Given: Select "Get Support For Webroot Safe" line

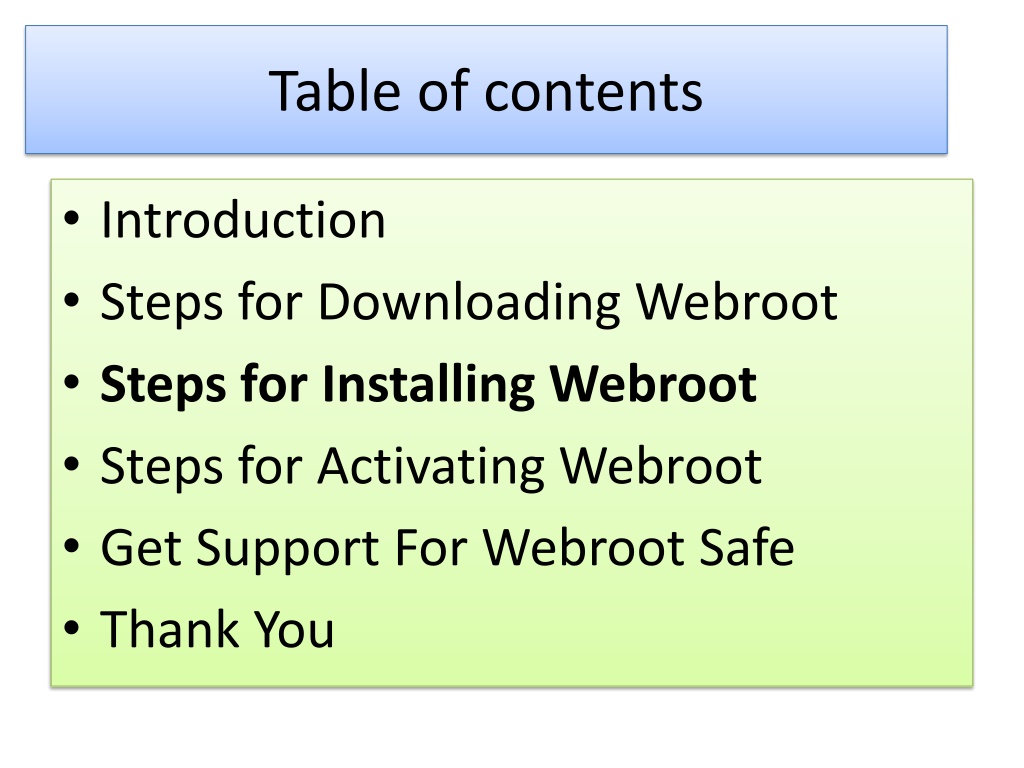Looking at the screenshot, I should tap(447, 549).
